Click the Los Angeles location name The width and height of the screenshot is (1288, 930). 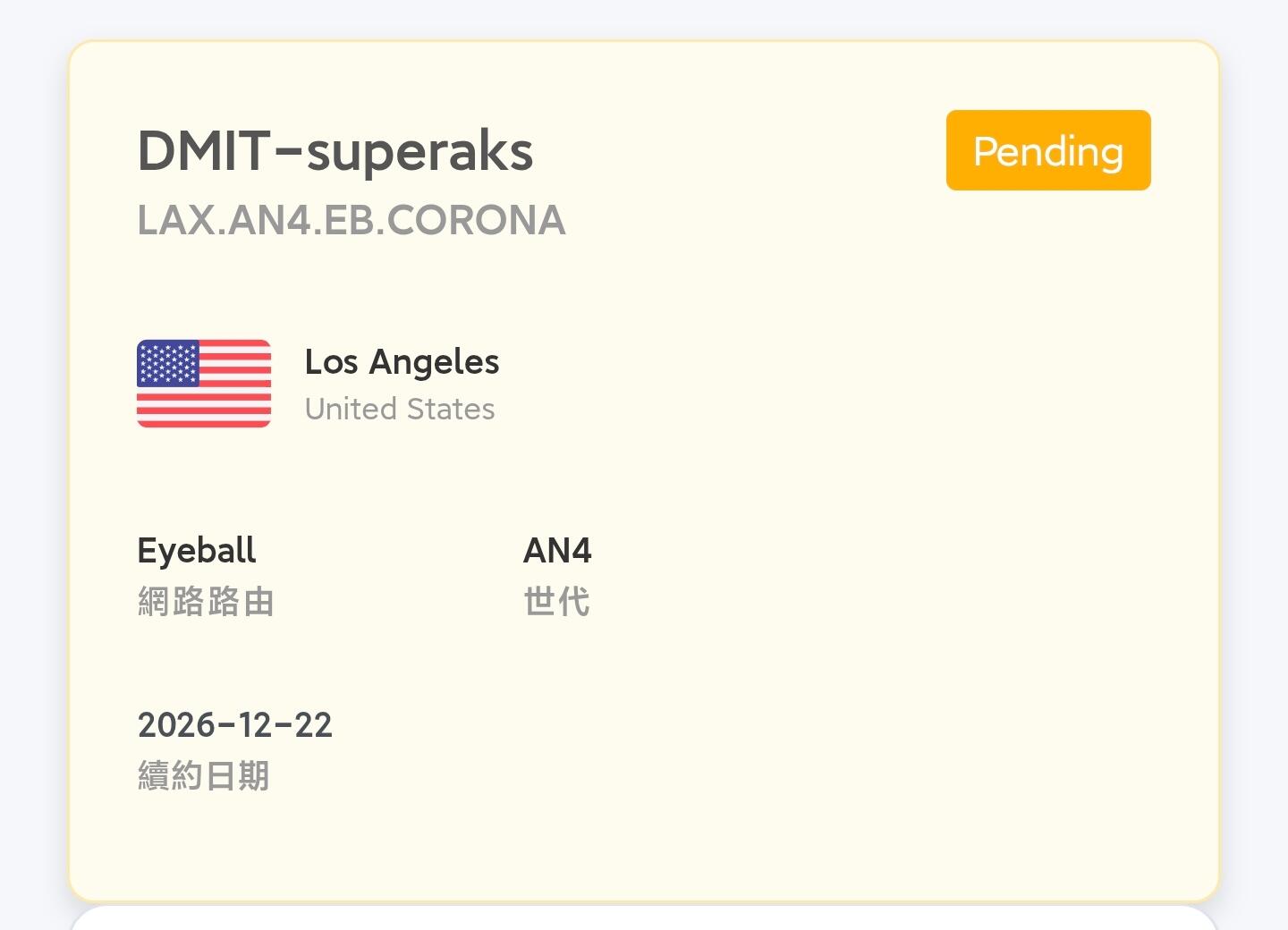tap(402, 362)
